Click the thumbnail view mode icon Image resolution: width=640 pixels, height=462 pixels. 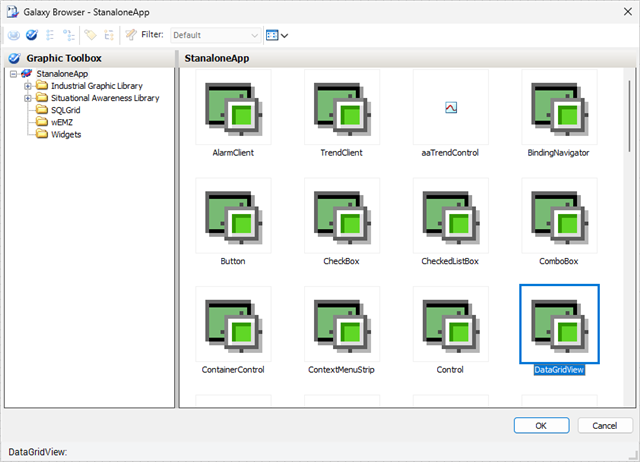[272, 35]
